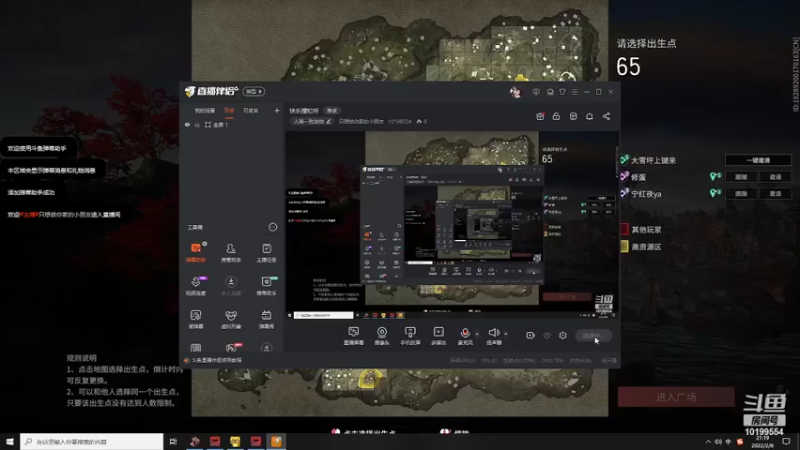
Task: Open the bell notifications icon
Action: point(589,116)
